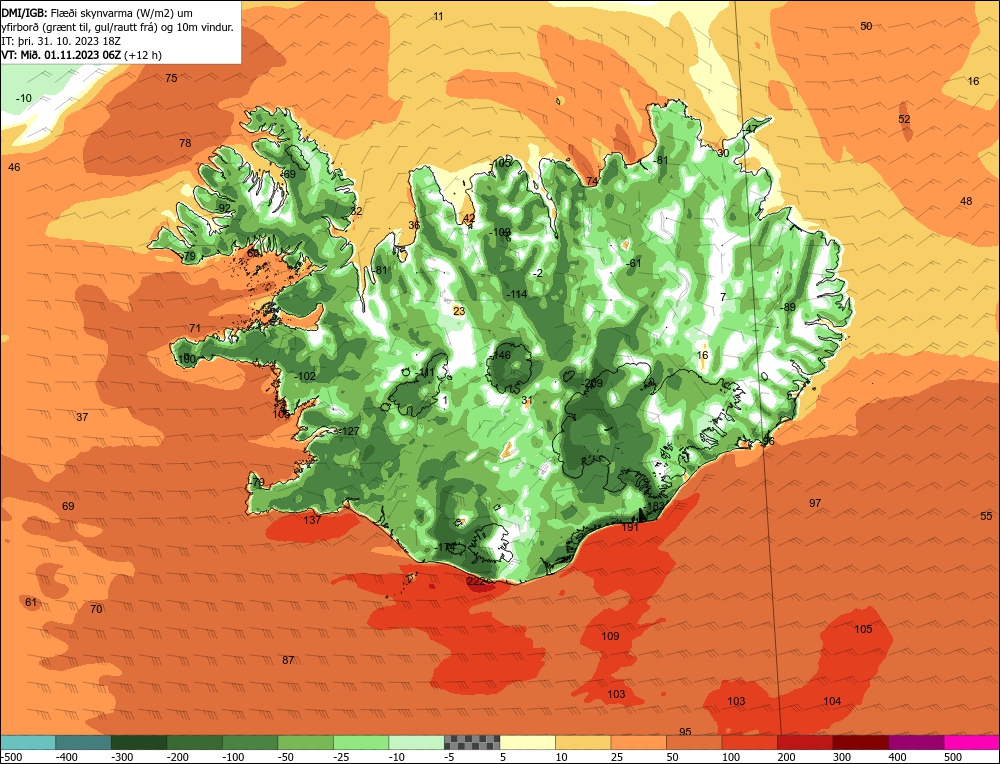Click the map value '95' above the color scale

685,731
